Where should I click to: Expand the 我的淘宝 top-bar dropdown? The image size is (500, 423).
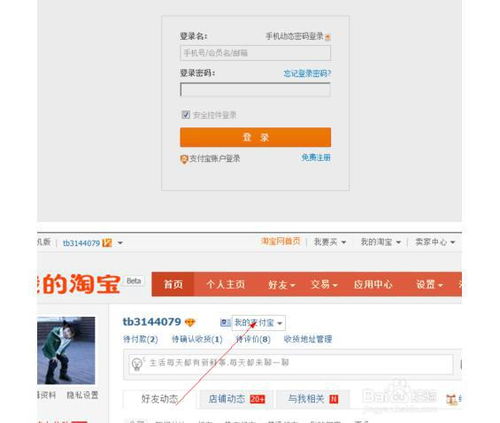pyautogui.click(x=380, y=242)
